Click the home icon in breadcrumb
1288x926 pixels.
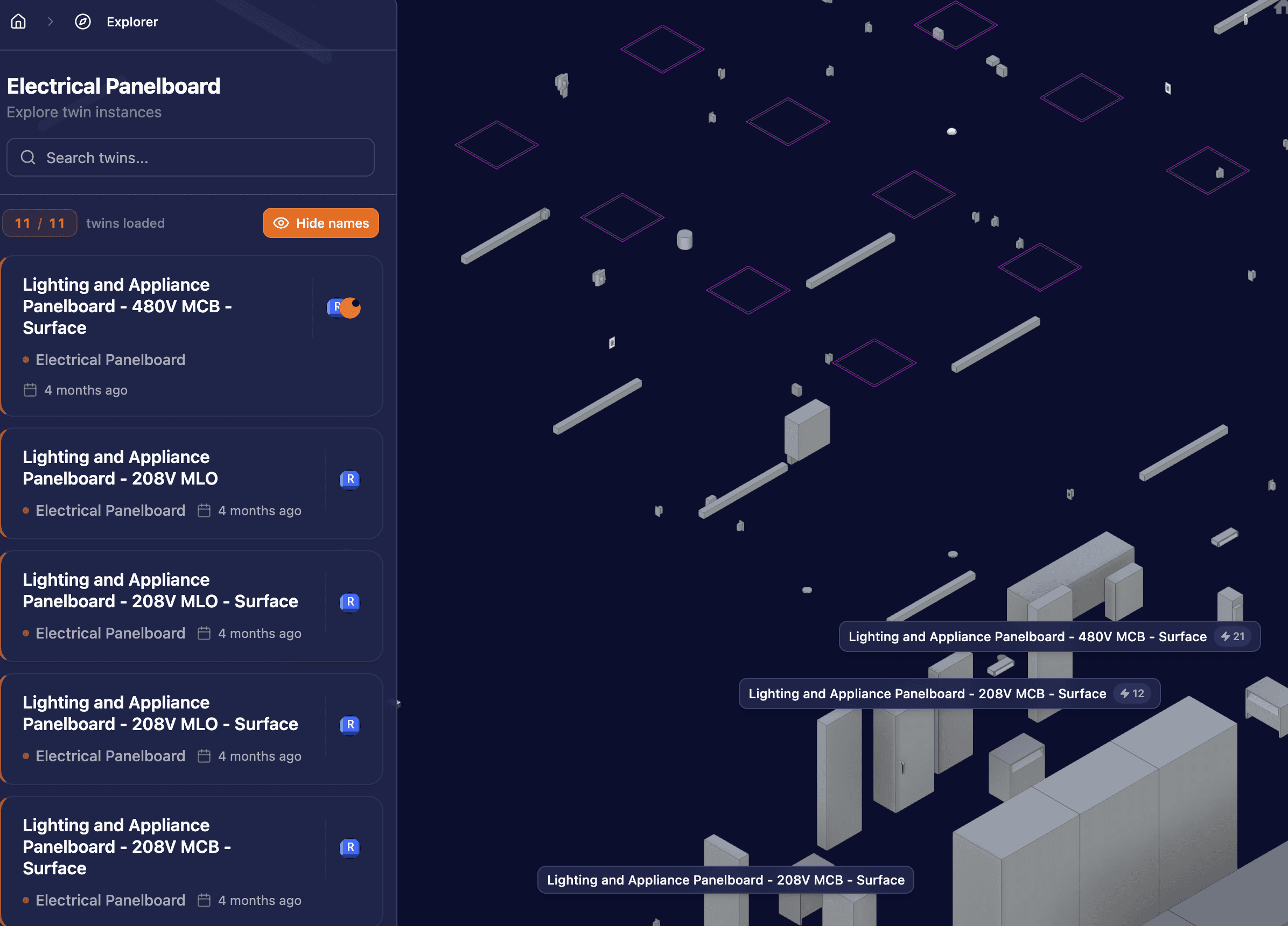coord(18,22)
